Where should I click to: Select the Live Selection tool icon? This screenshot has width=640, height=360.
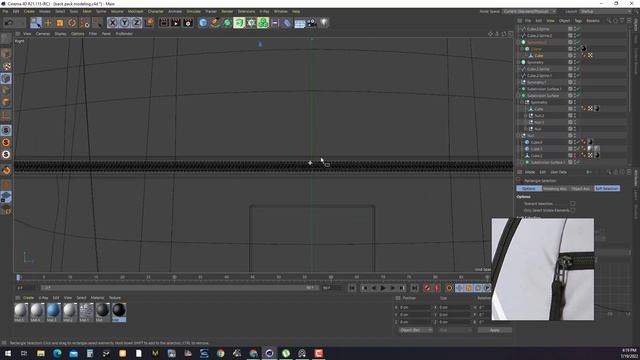point(36,23)
